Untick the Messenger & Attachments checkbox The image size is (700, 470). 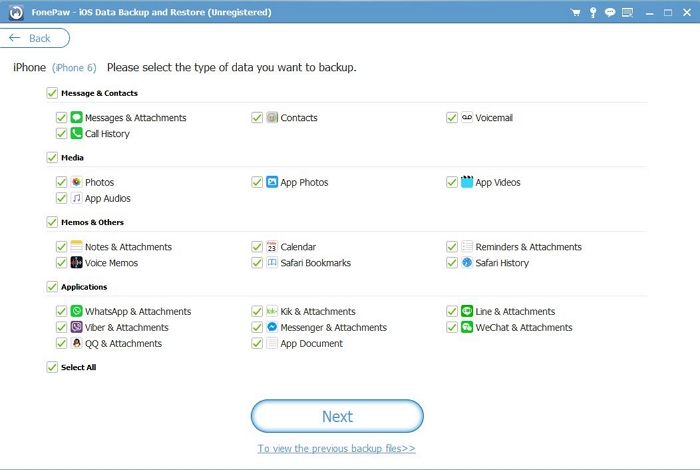[257, 327]
